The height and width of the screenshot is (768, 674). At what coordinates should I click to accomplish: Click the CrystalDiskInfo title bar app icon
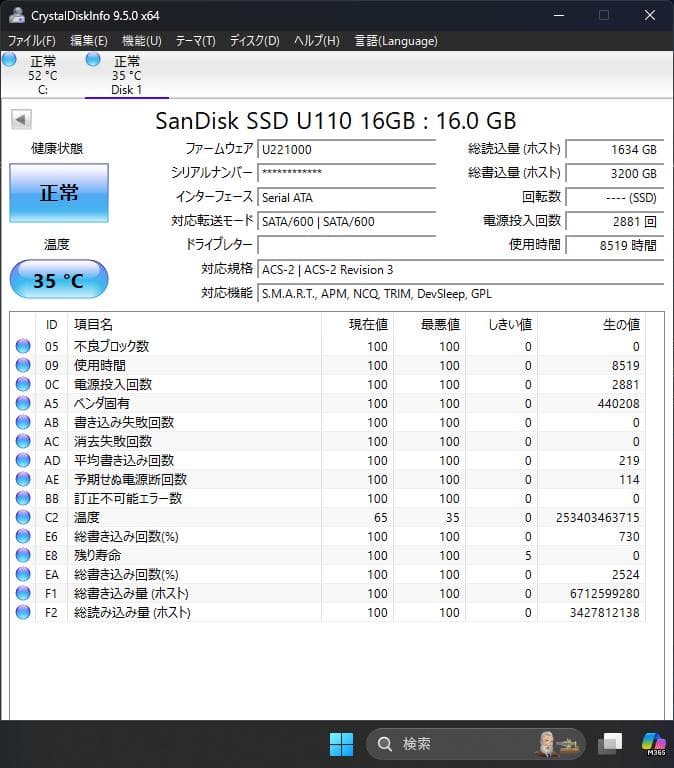17,15
